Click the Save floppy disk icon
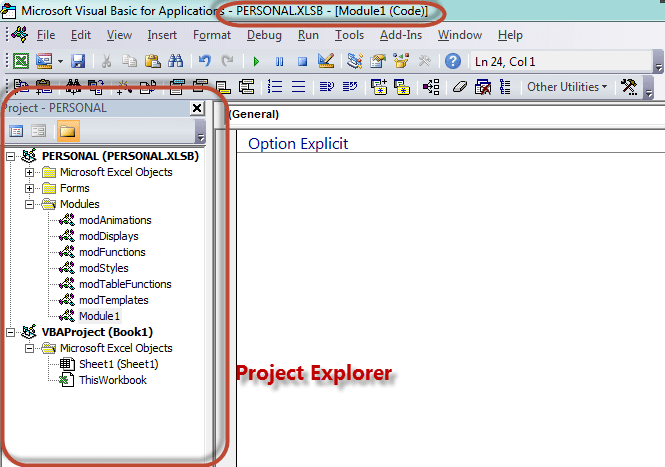Image resolution: width=665 pixels, height=467 pixels. click(78, 62)
